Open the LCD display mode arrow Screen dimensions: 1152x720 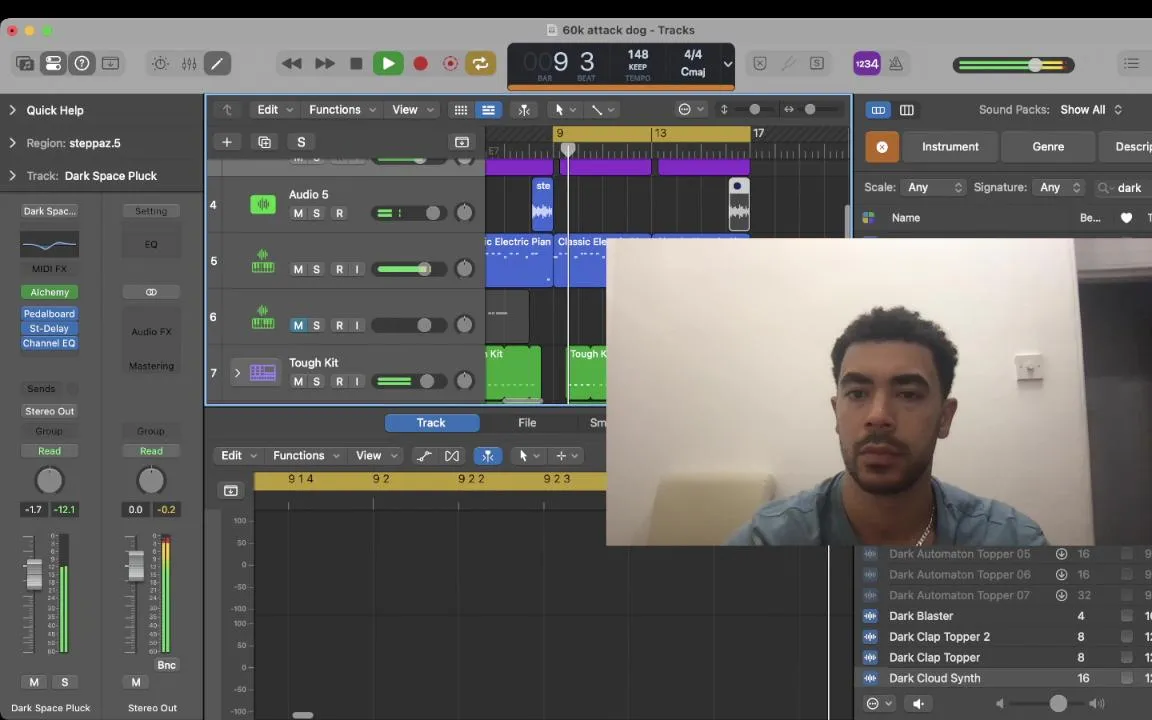(x=727, y=64)
